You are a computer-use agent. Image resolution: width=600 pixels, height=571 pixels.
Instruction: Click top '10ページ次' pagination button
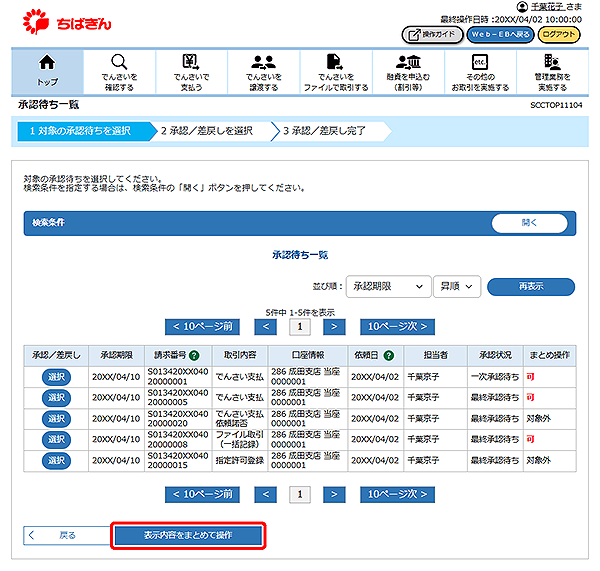[x=397, y=327]
